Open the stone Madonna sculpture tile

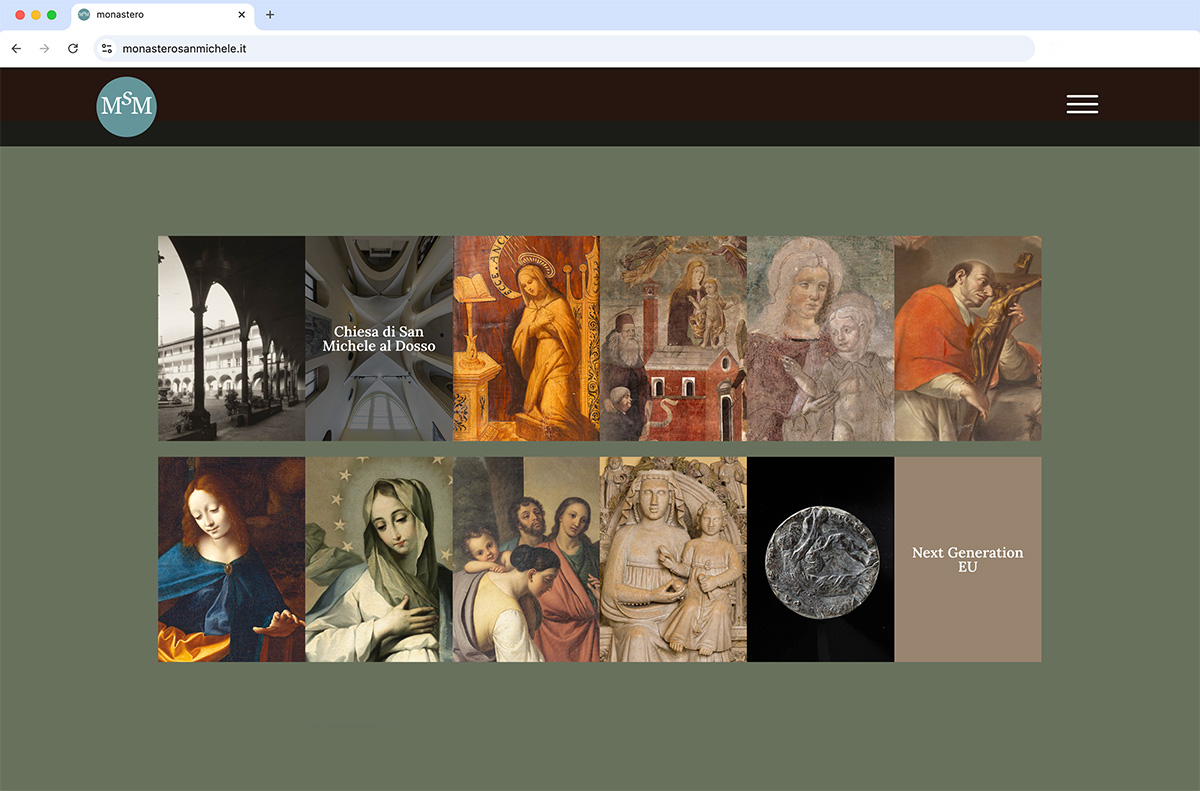[x=673, y=559]
